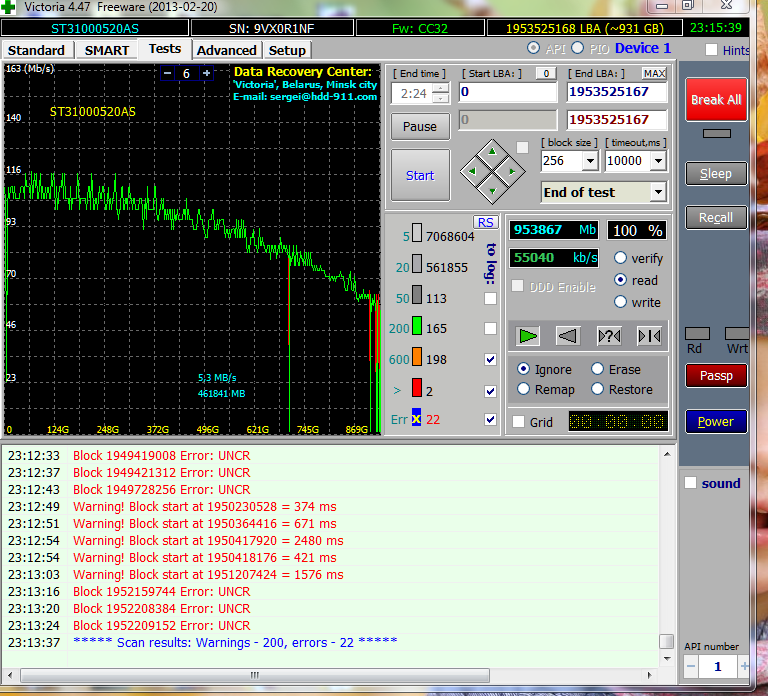Select the random scan mode icon

(x=609, y=336)
